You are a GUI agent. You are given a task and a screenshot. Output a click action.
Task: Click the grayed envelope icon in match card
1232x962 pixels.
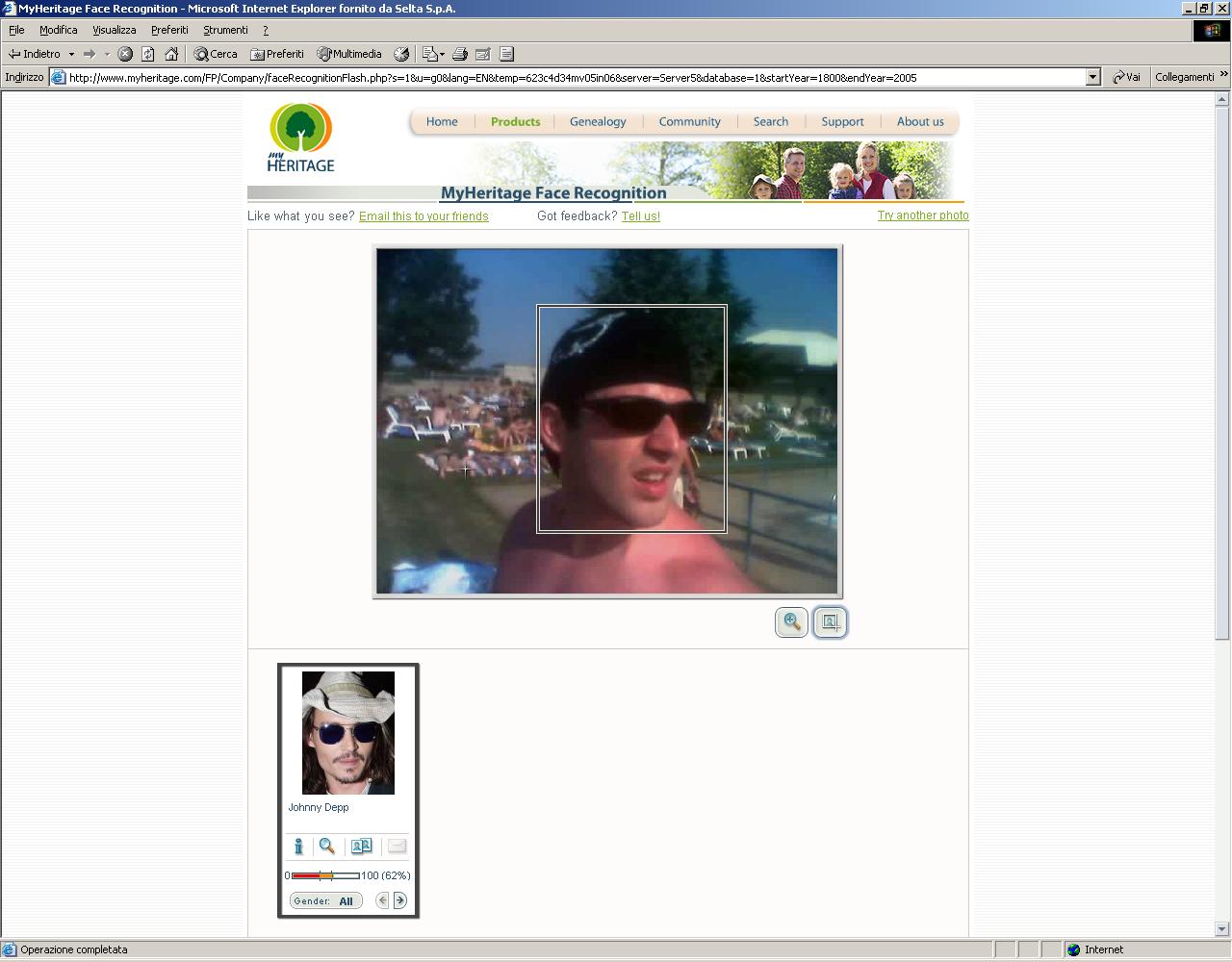397,847
